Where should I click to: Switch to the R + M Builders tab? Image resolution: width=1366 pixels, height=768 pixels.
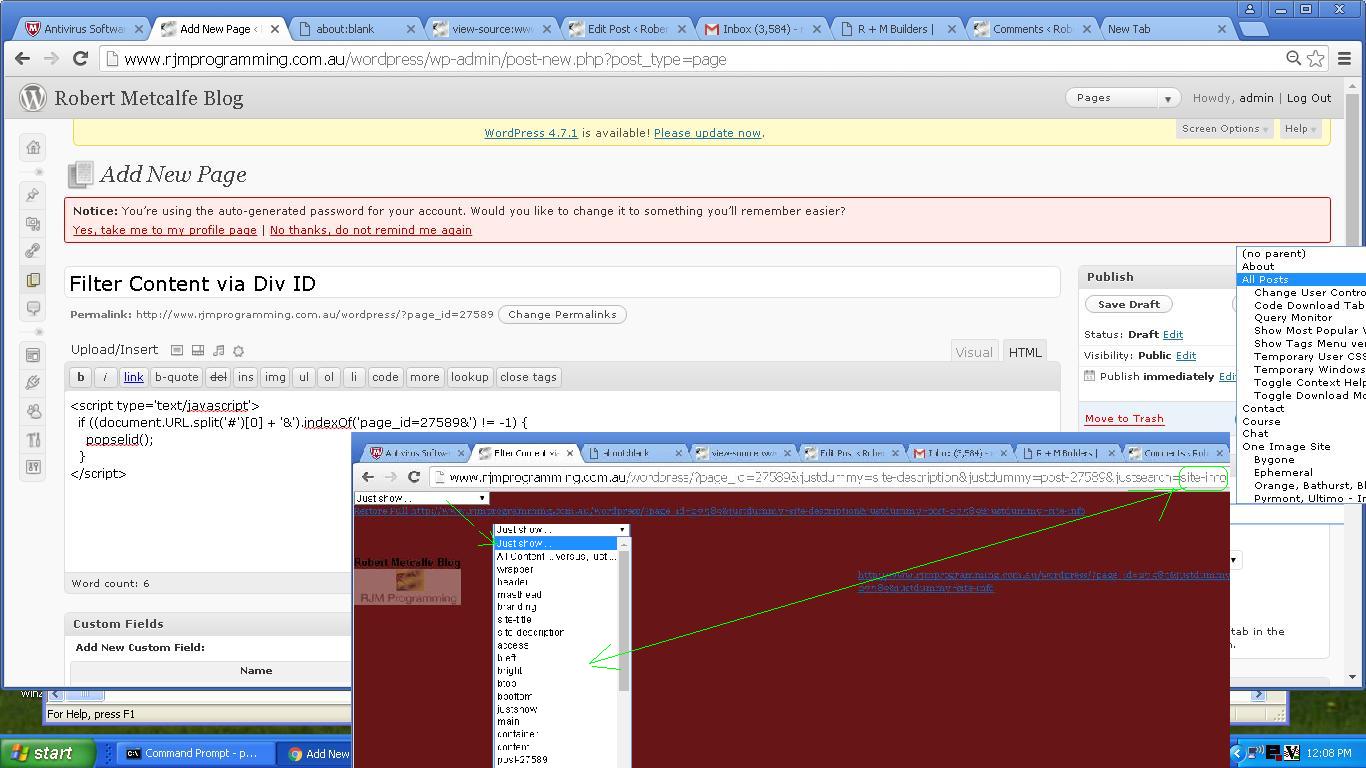pyautogui.click(x=896, y=29)
